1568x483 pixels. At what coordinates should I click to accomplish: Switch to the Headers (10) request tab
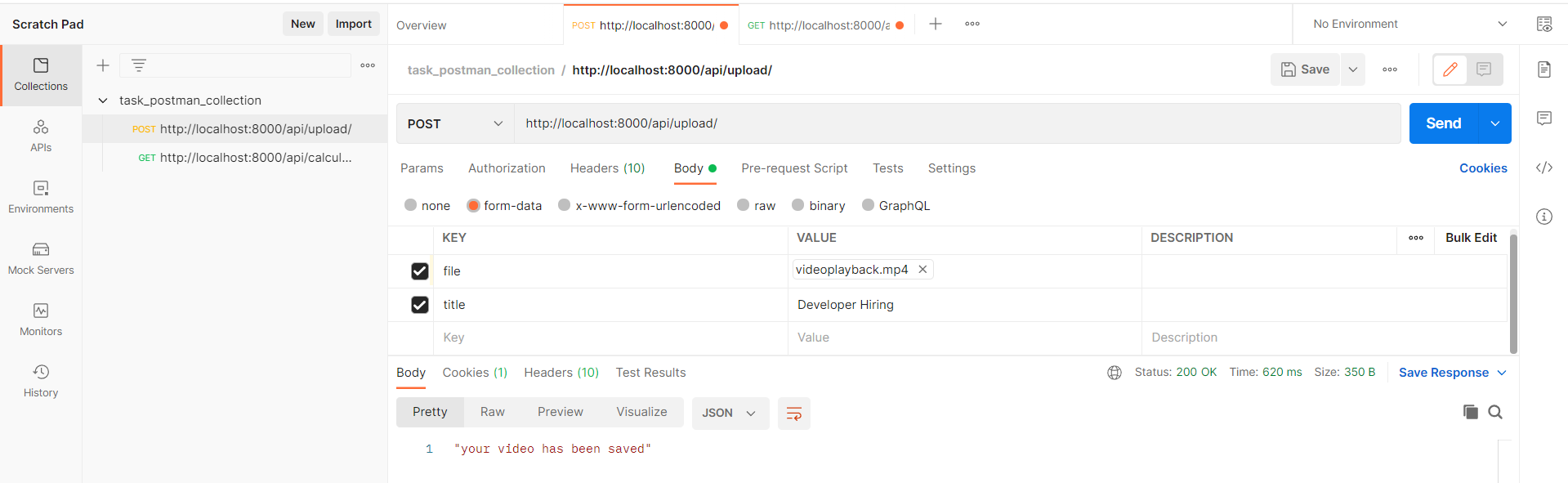point(607,168)
